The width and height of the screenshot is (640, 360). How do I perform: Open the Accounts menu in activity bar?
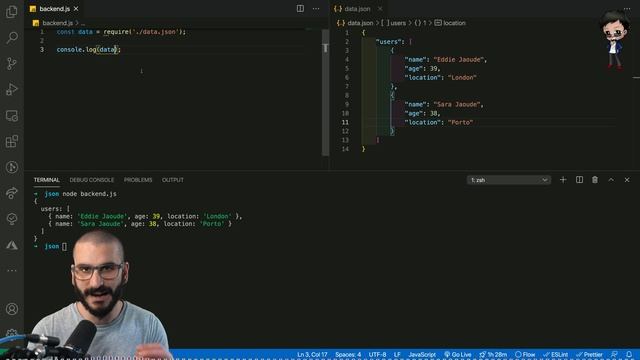[12, 309]
